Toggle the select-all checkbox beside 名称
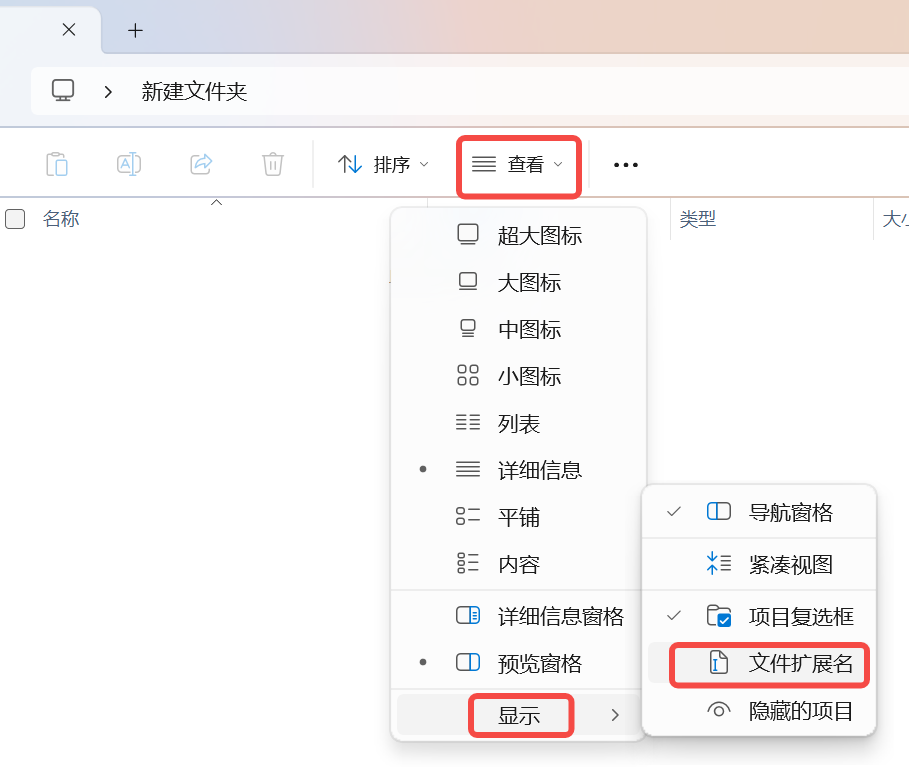Screen dimensions: 909x767 pos(15,219)
